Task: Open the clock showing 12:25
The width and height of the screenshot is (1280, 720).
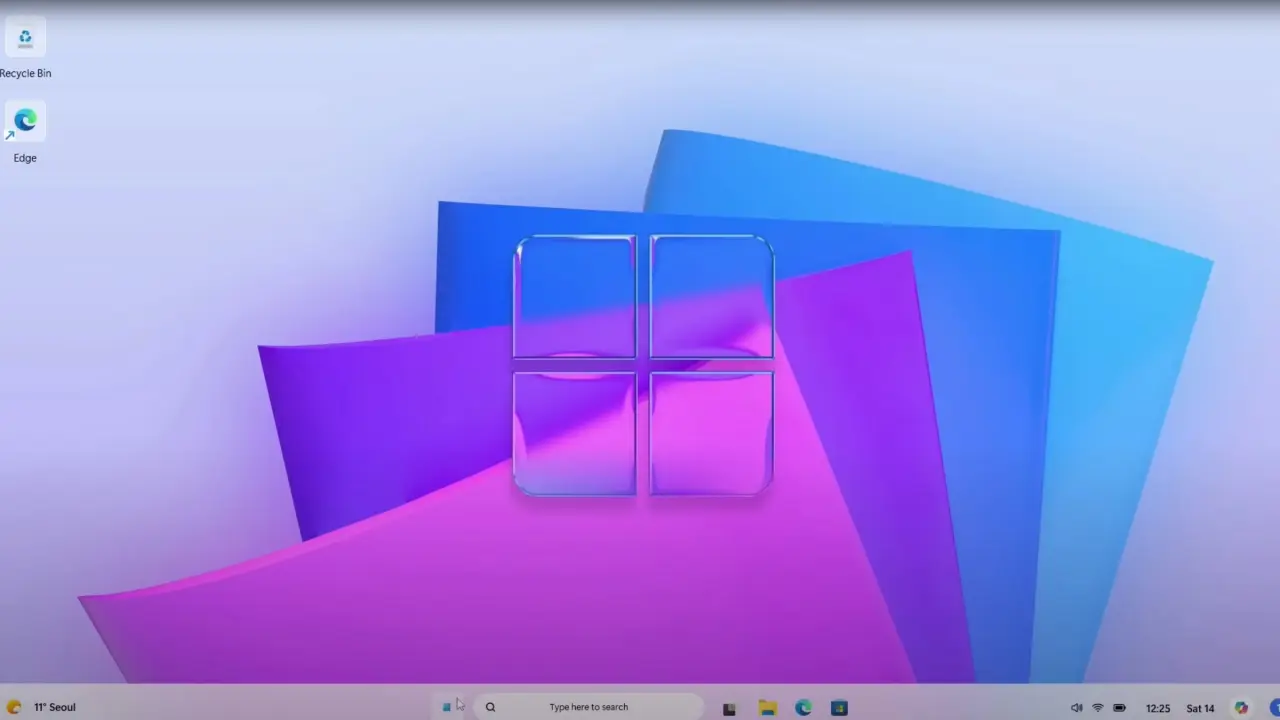Action: (1157, 708)
